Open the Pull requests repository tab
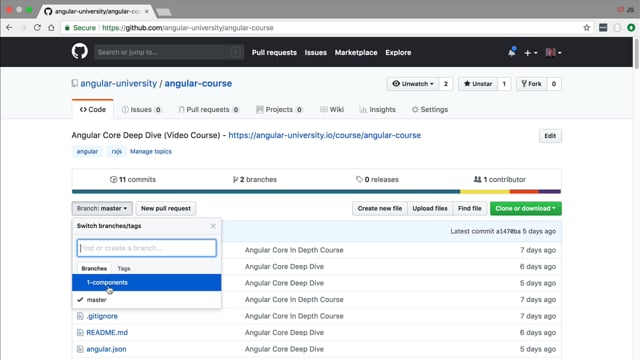Viewport: 640px width, 360px height. (x=208, y=109)
